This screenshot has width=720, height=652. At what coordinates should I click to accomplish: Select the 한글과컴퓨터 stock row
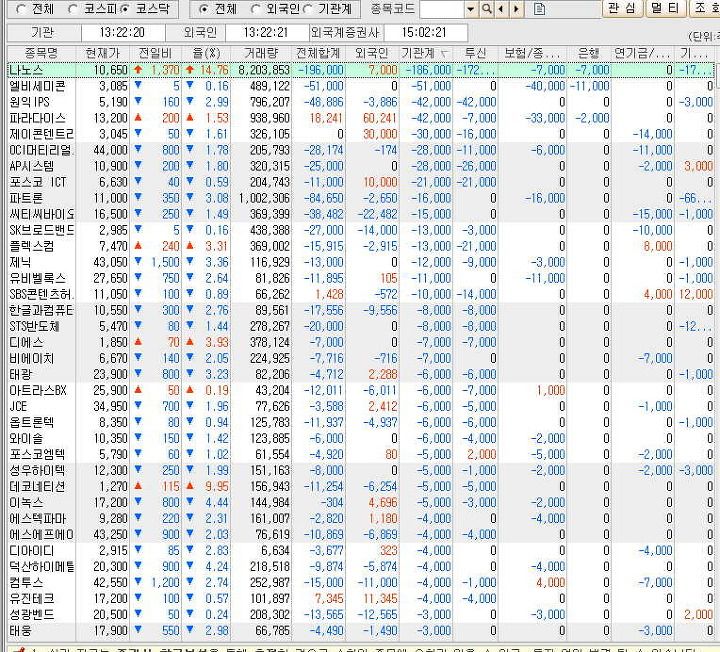361,310
